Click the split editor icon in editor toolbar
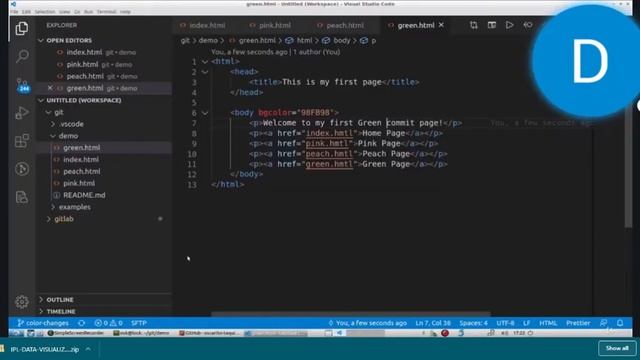 491,25
